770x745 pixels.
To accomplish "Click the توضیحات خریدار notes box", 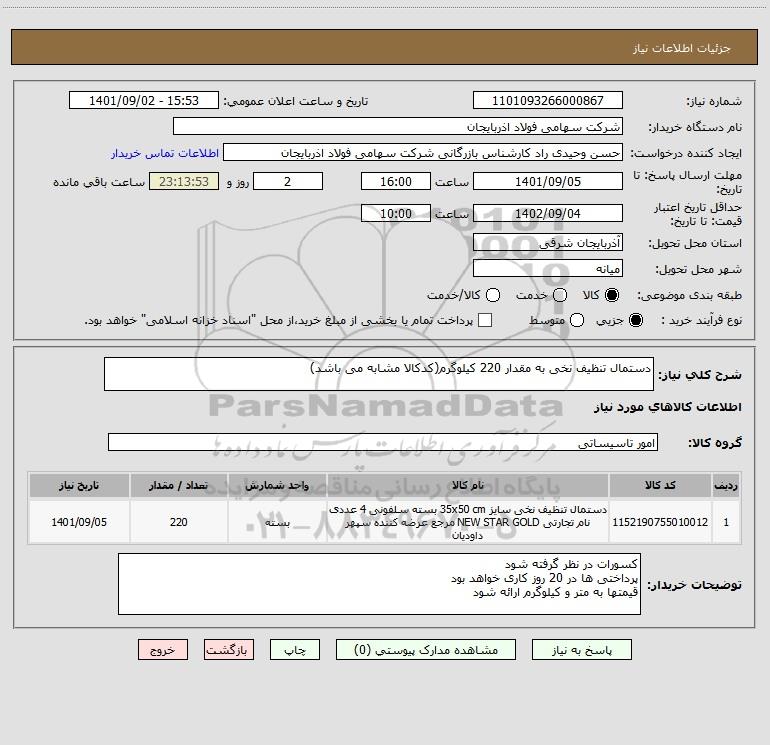I will pos(379,584).
